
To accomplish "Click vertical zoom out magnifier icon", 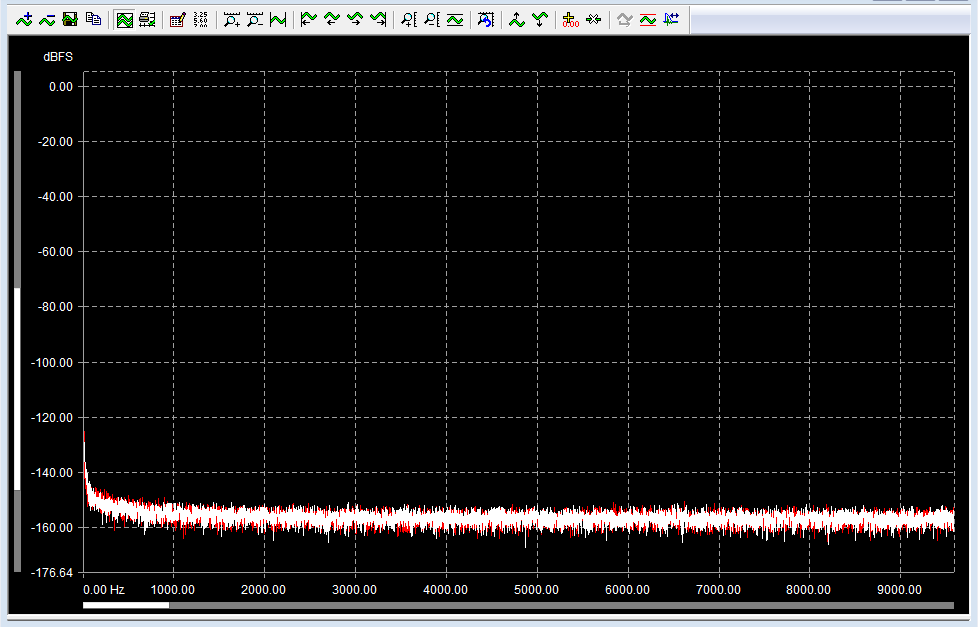I will pyautogui.click(x=432, y=20).
